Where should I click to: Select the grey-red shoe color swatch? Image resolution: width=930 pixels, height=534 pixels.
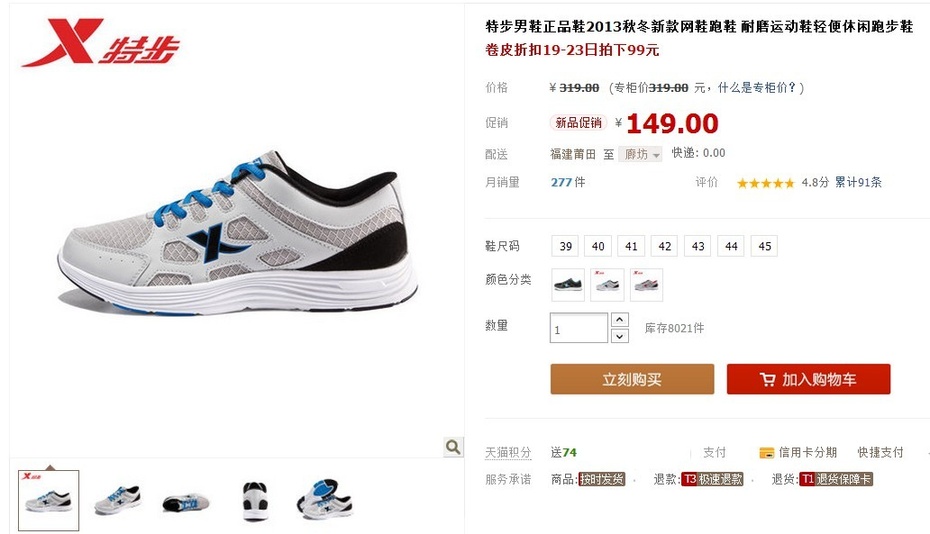[x=646, y=285]
